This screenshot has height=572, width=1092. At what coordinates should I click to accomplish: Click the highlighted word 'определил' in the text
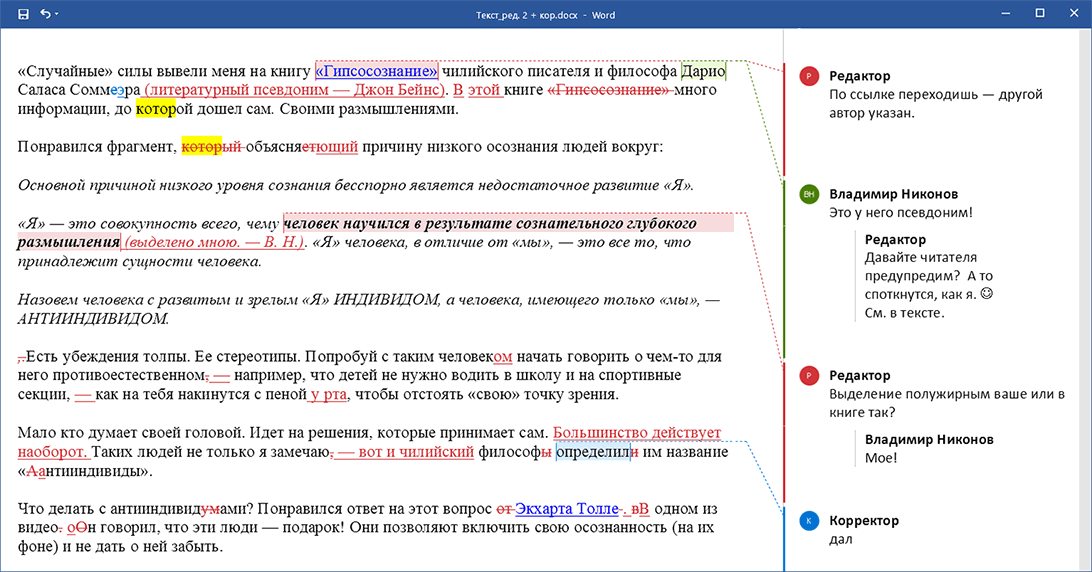pos(593,451)
